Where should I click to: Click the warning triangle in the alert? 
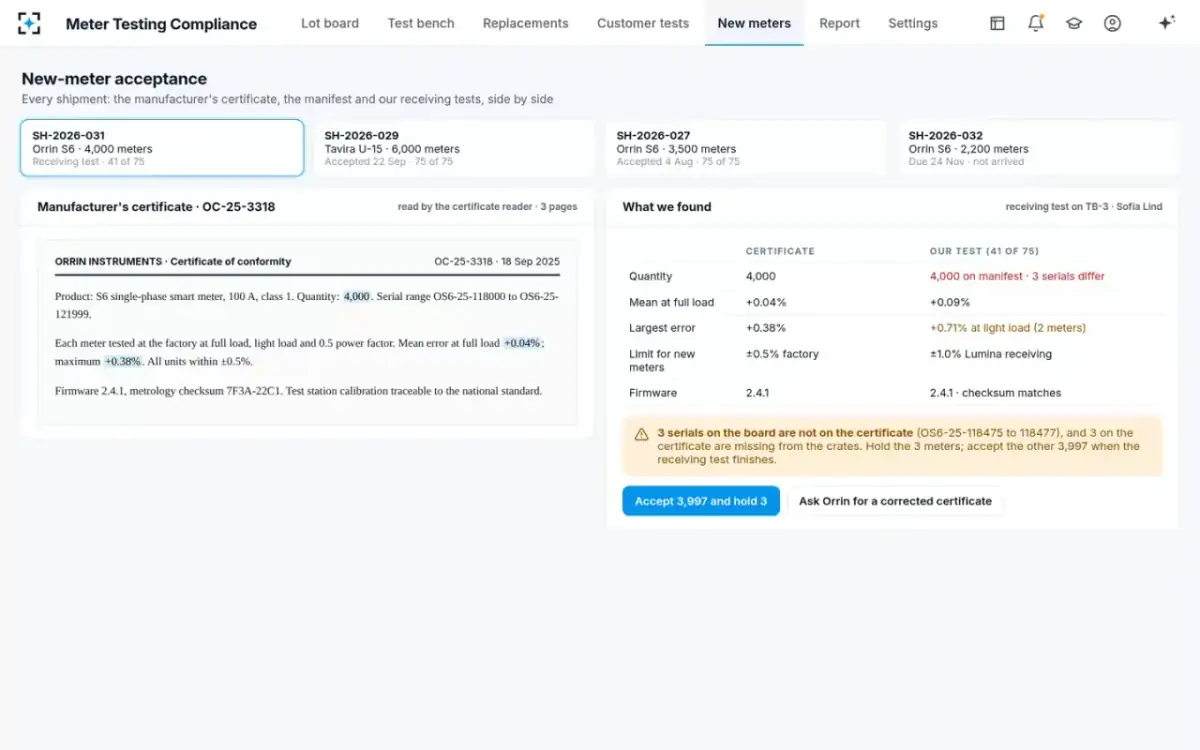coord(642,434)
